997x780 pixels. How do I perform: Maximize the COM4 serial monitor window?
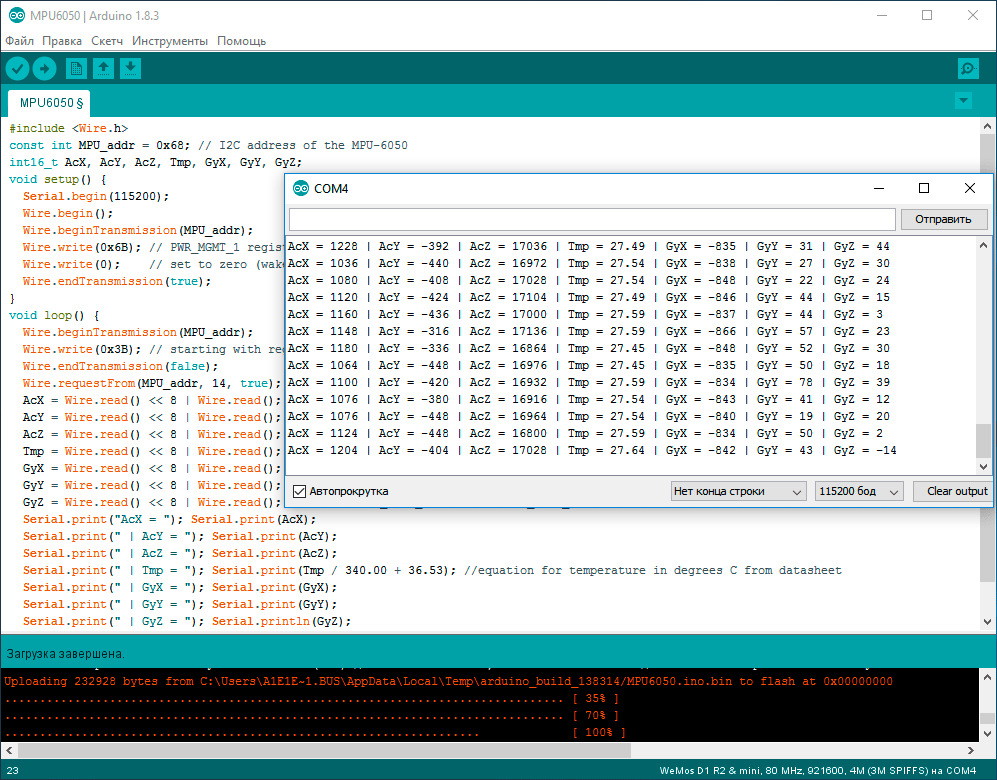924,188
